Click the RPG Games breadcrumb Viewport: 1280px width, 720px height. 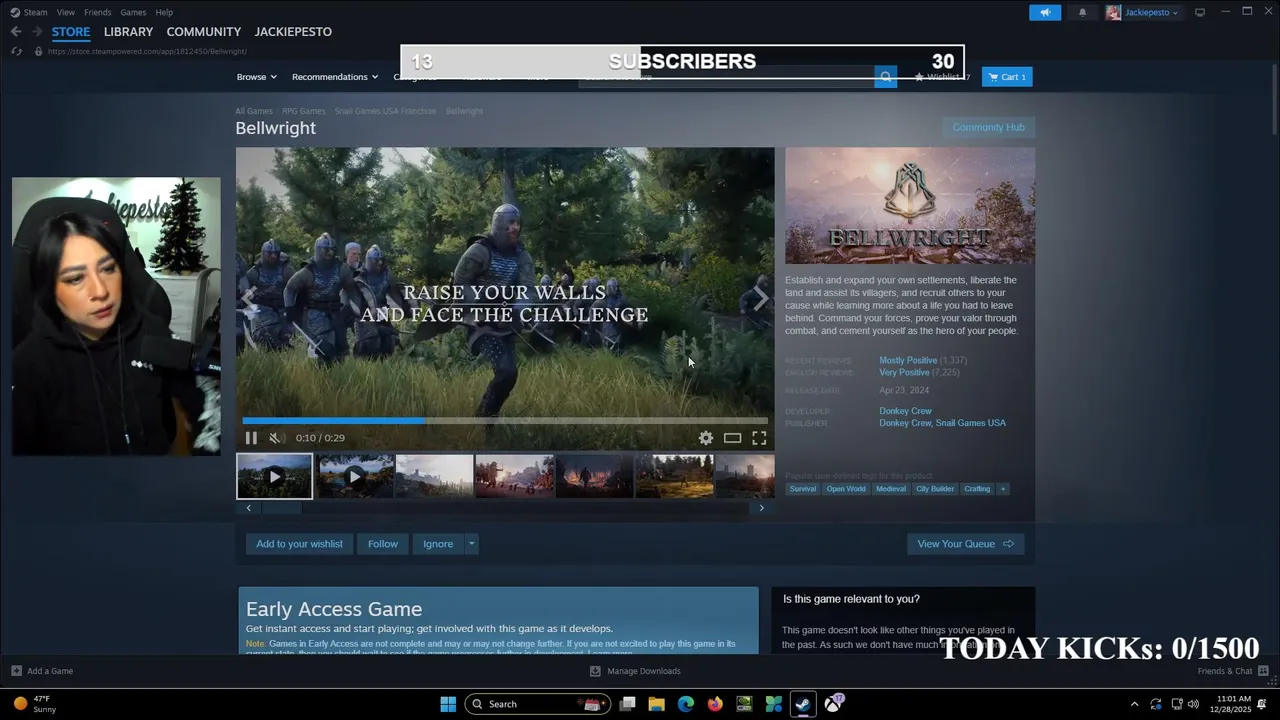[304, 111]
